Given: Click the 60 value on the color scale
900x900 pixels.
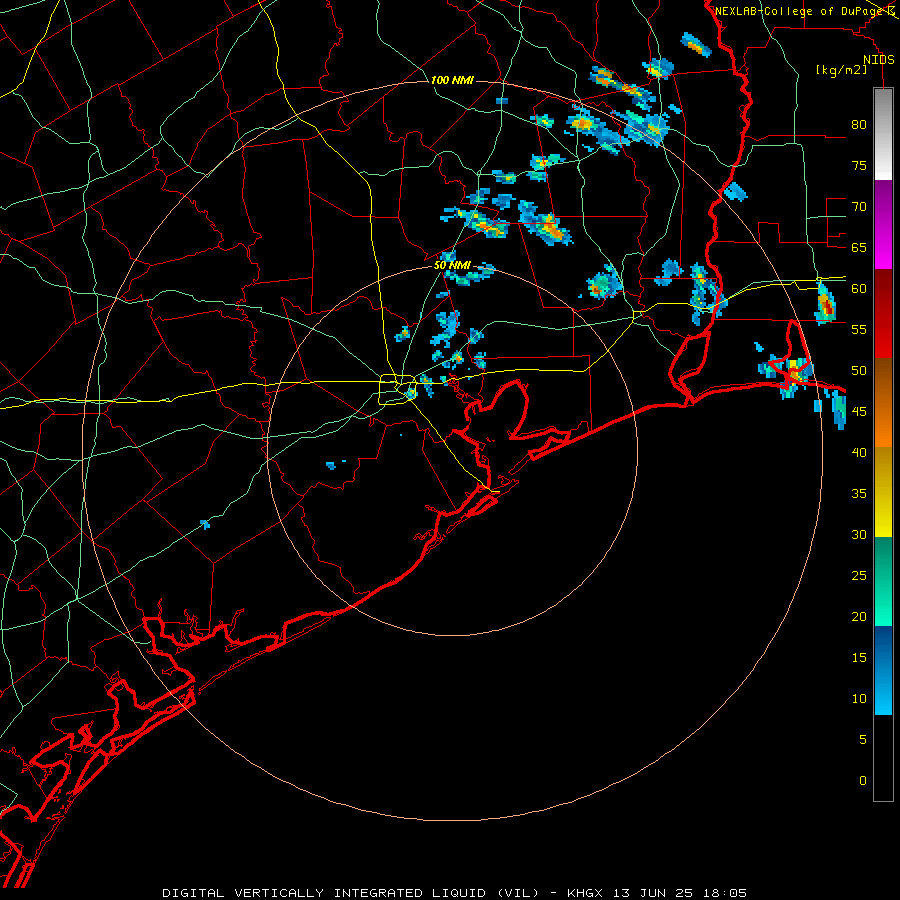Looking at the screenshot, I should (x=859, y=289).
